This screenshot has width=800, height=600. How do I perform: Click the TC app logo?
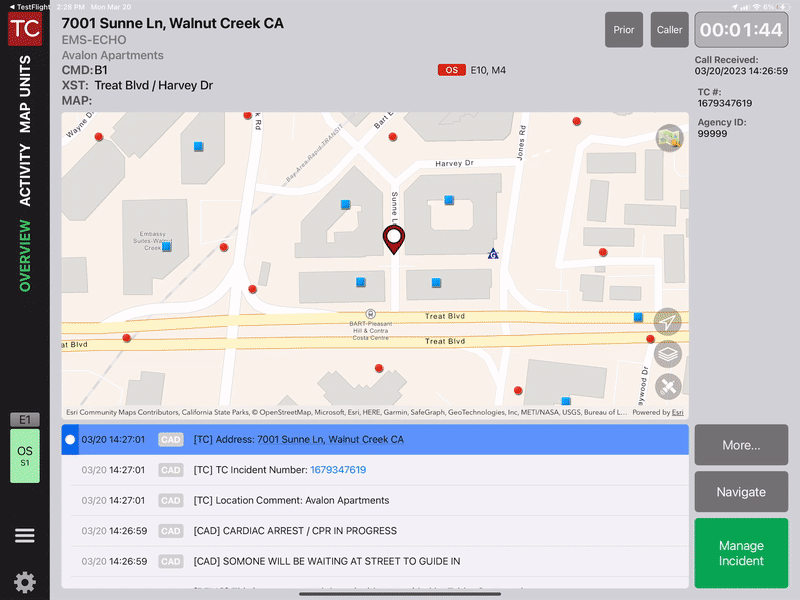click(x=25, y=28)
